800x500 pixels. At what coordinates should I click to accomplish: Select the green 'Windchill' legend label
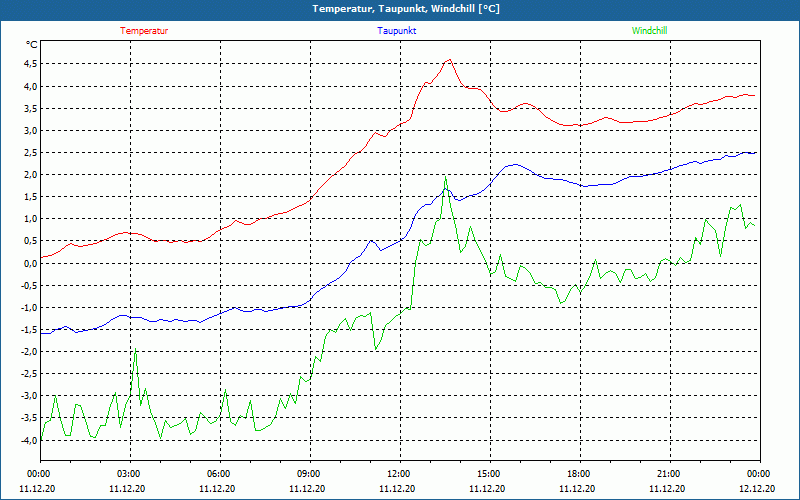(649, 31)
